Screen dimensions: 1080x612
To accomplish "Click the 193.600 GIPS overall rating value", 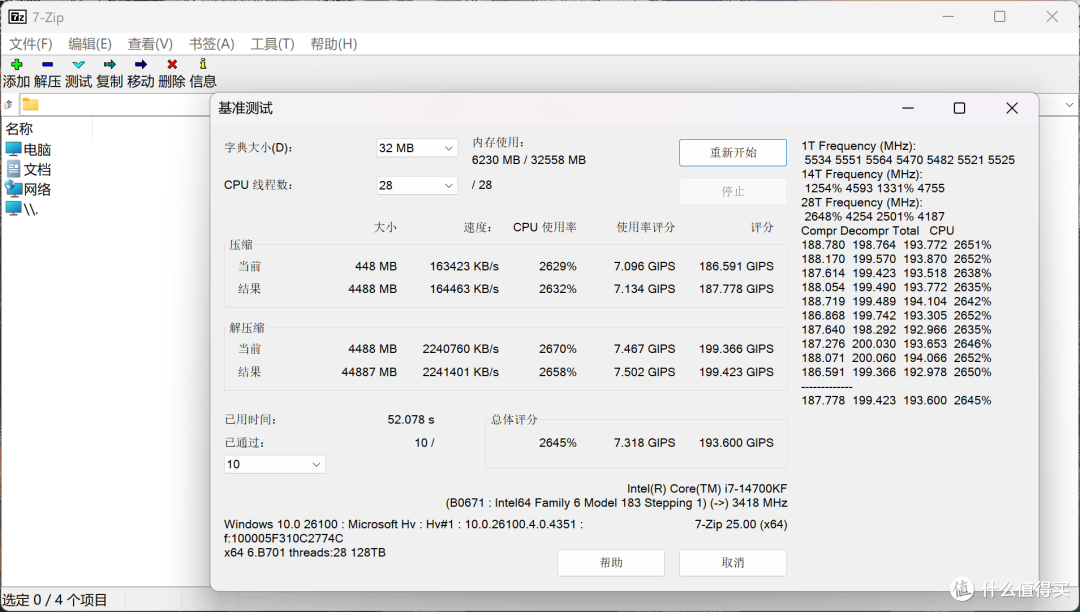I will pyautogui.click(x=736, y=443).
